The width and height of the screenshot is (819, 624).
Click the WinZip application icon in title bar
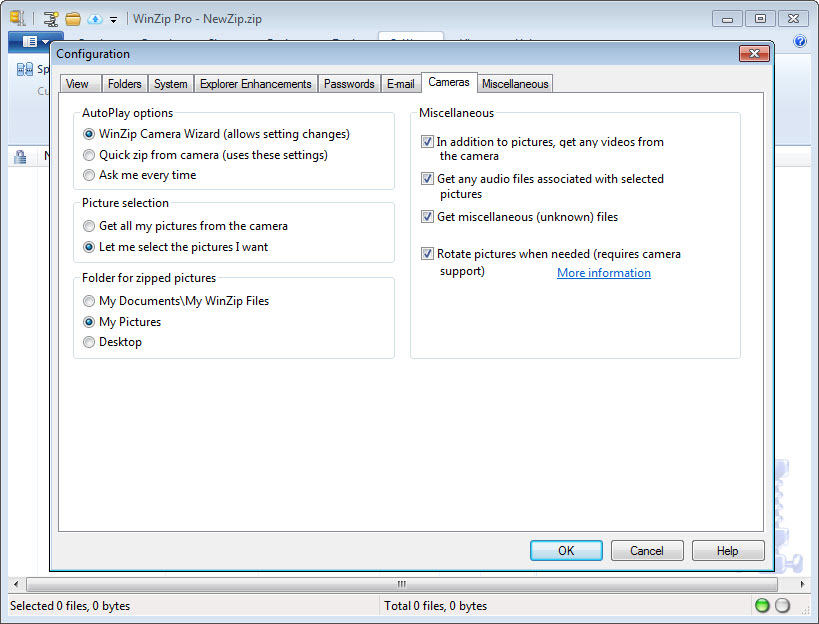pos(17,18)
